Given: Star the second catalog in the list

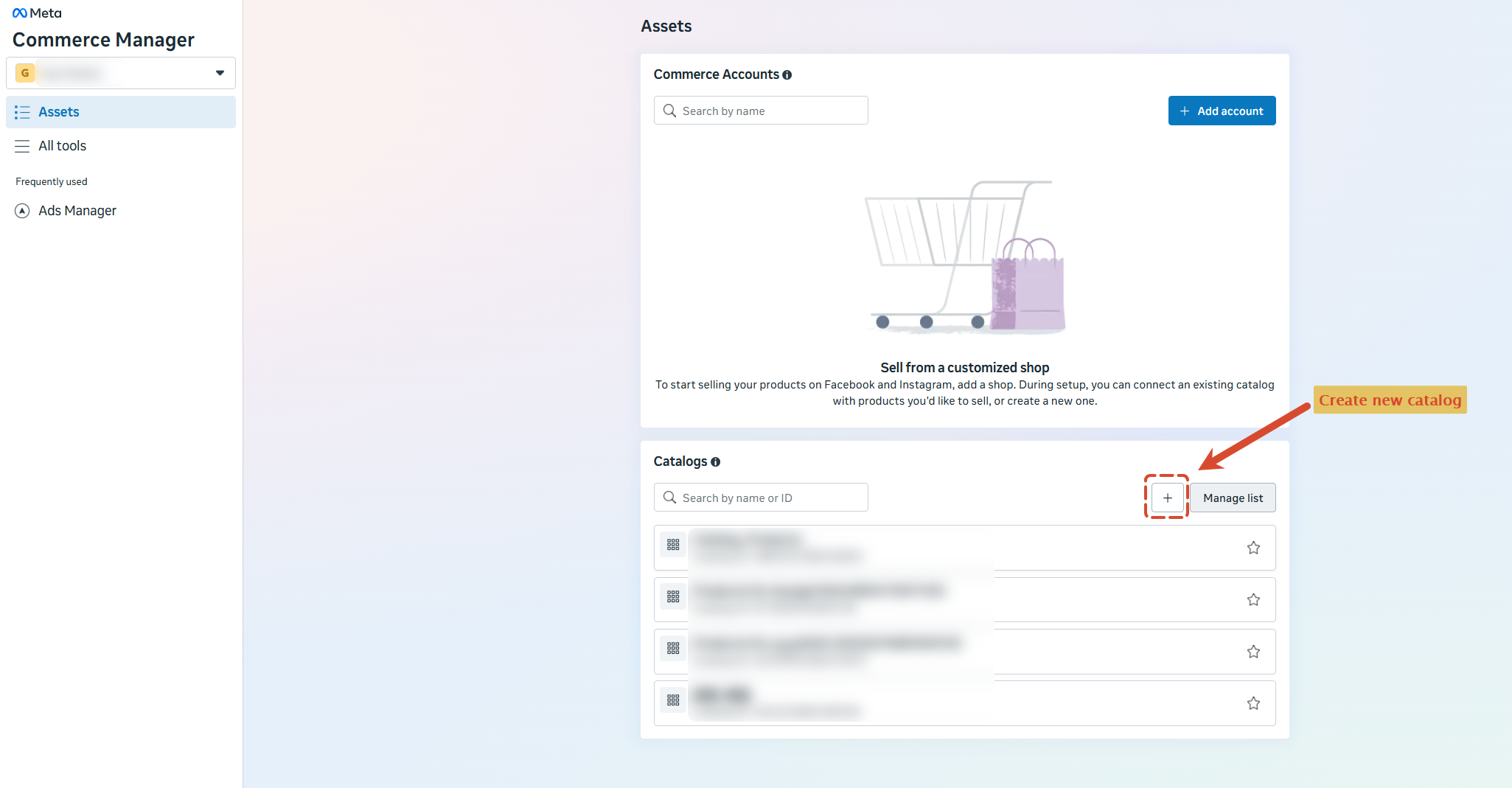Looking at the screenshot, I should pos(1253,600).
